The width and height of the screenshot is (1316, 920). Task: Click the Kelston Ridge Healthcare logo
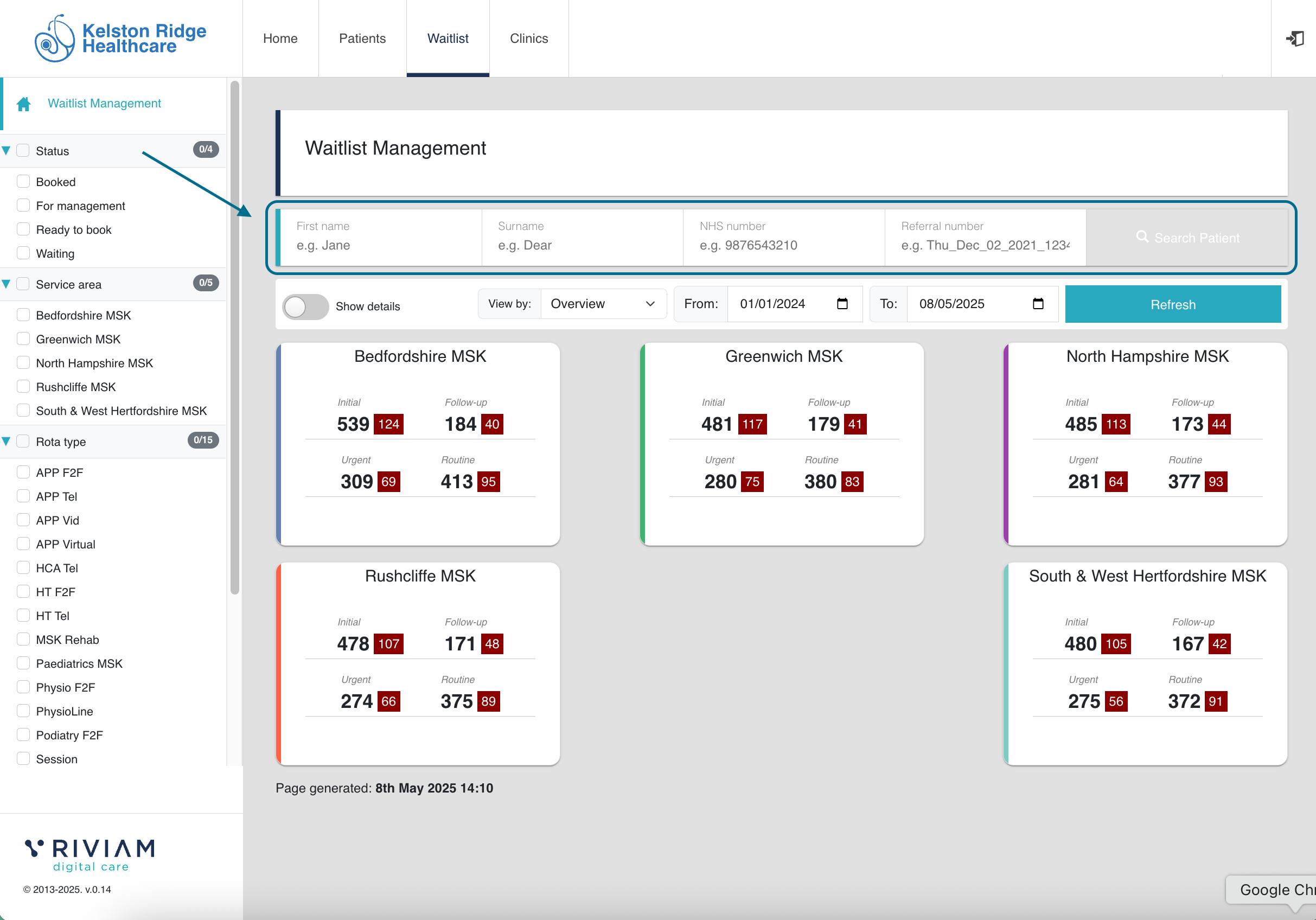click(x=120, y=39)
